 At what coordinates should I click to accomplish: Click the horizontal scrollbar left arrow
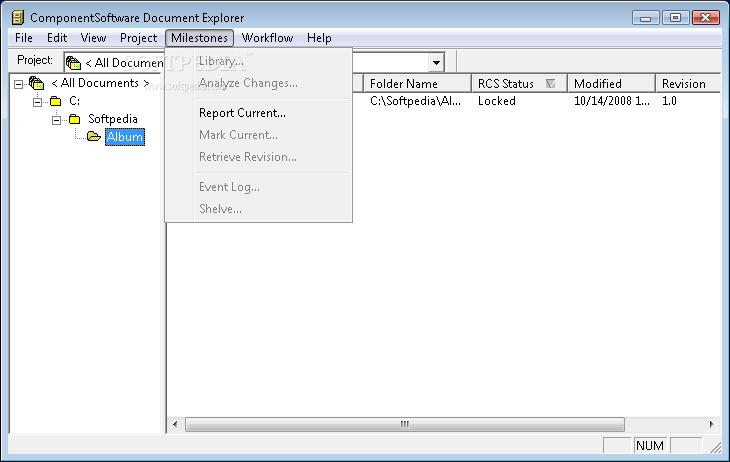click(x=175, y=424)
